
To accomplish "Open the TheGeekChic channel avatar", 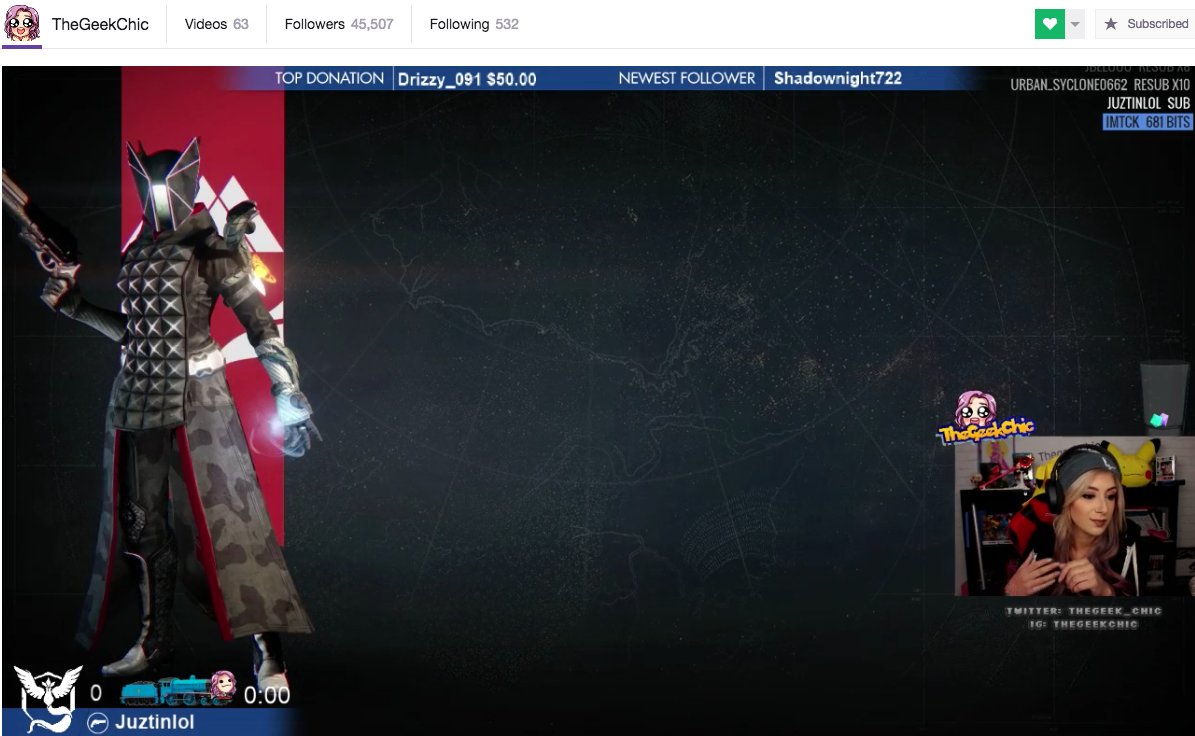I will coord(22,23).
